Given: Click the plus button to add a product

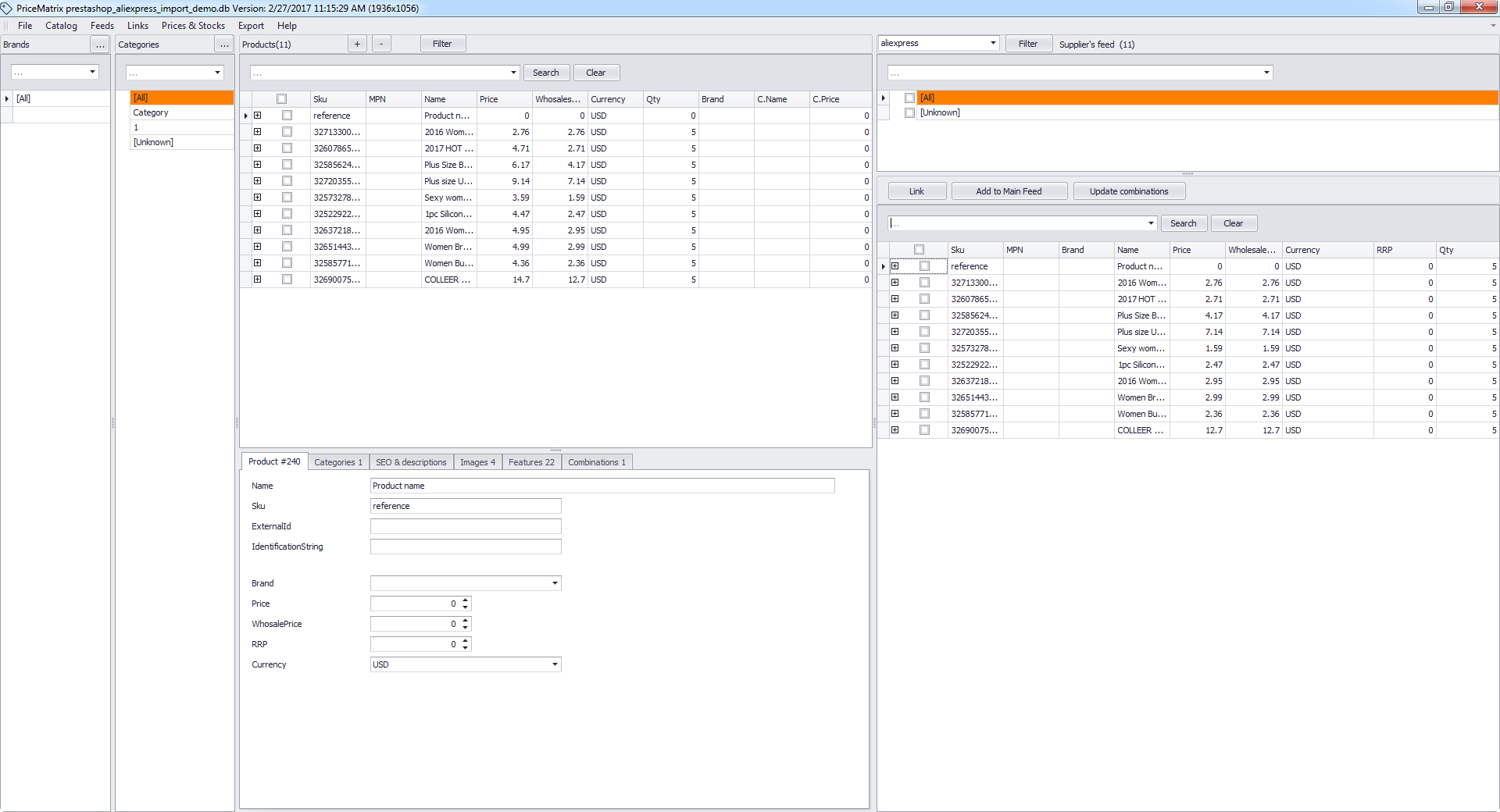Looking at the screenshot, I should tap(357, 44).
